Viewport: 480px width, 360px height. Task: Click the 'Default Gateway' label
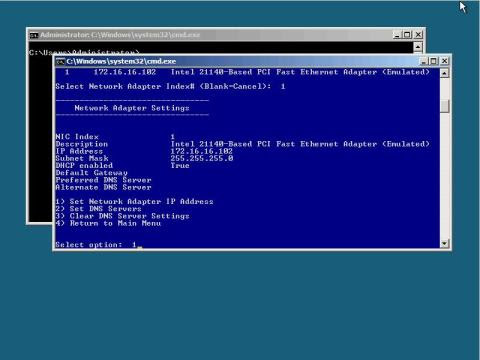[x=91, y=173]
